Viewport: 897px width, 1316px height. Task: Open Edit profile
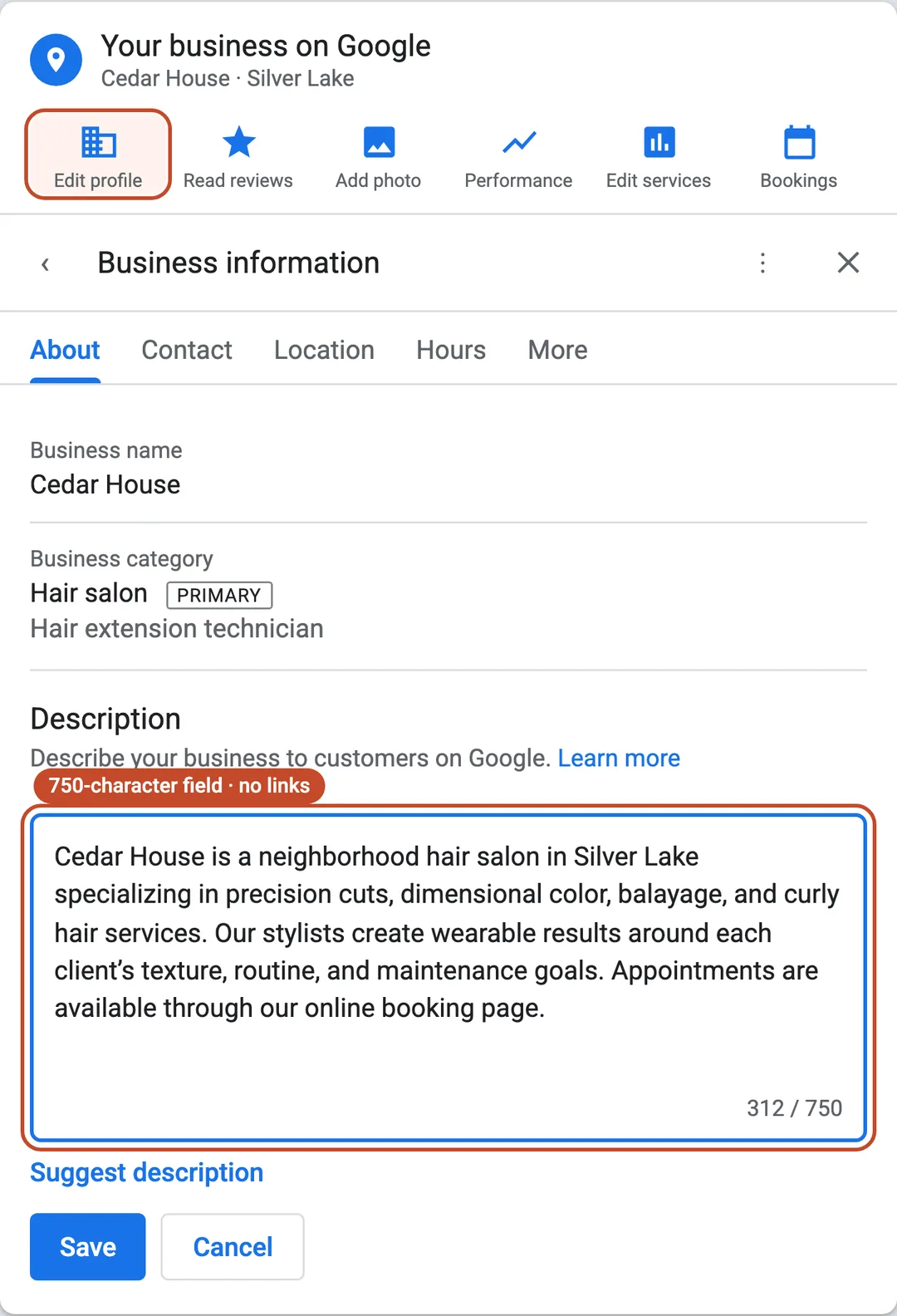click(98, 155)
